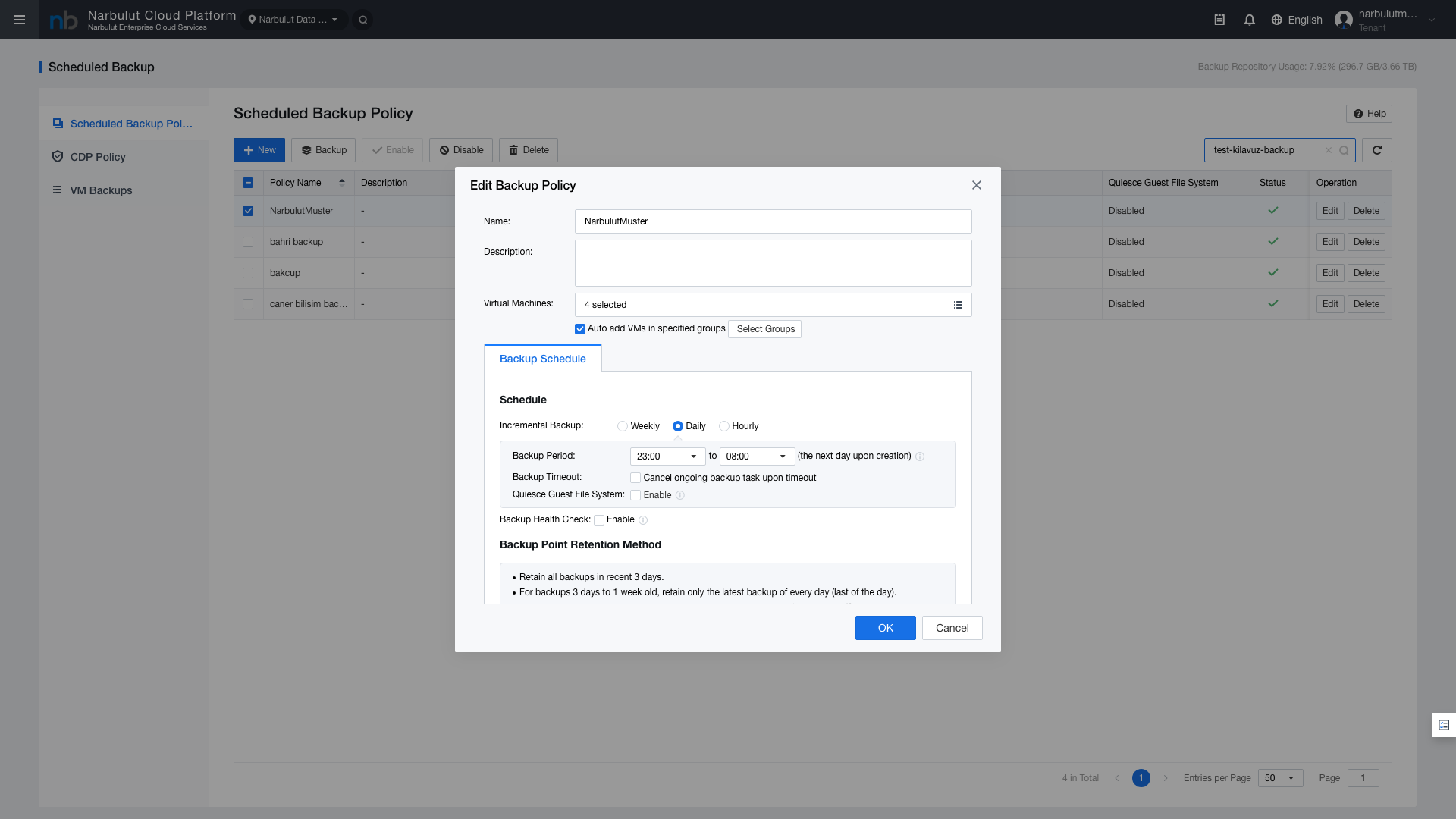
Task: Check the bakcup row checkbox
Action: tap(248, 273)
